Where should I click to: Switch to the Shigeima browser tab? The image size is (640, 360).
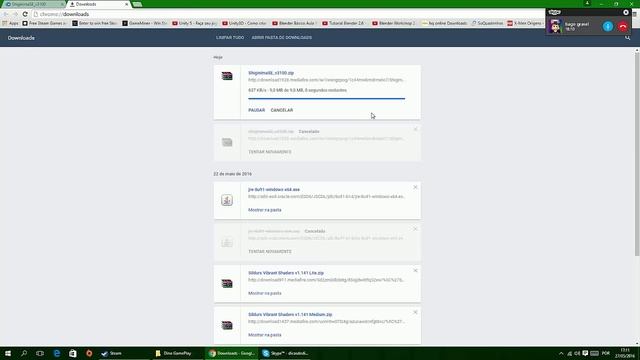pyautogui.click(x=33, y=4)
